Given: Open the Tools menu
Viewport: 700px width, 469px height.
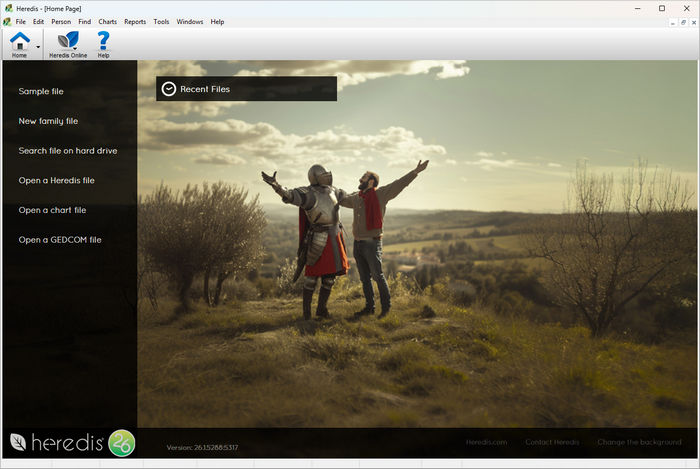Looking at the screenshot, I should coord(161,21).
